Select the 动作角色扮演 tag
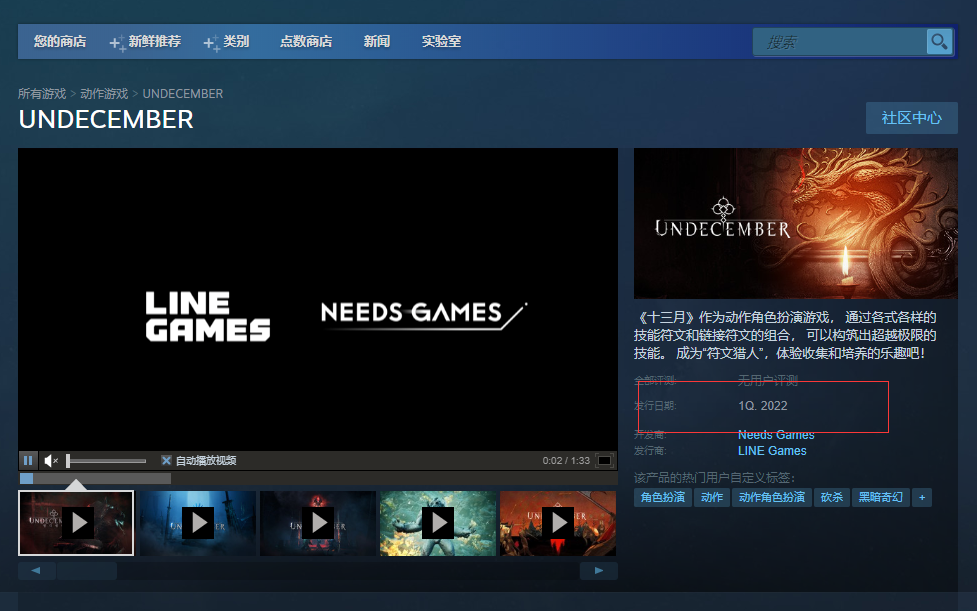 click(x=771, y=497)
